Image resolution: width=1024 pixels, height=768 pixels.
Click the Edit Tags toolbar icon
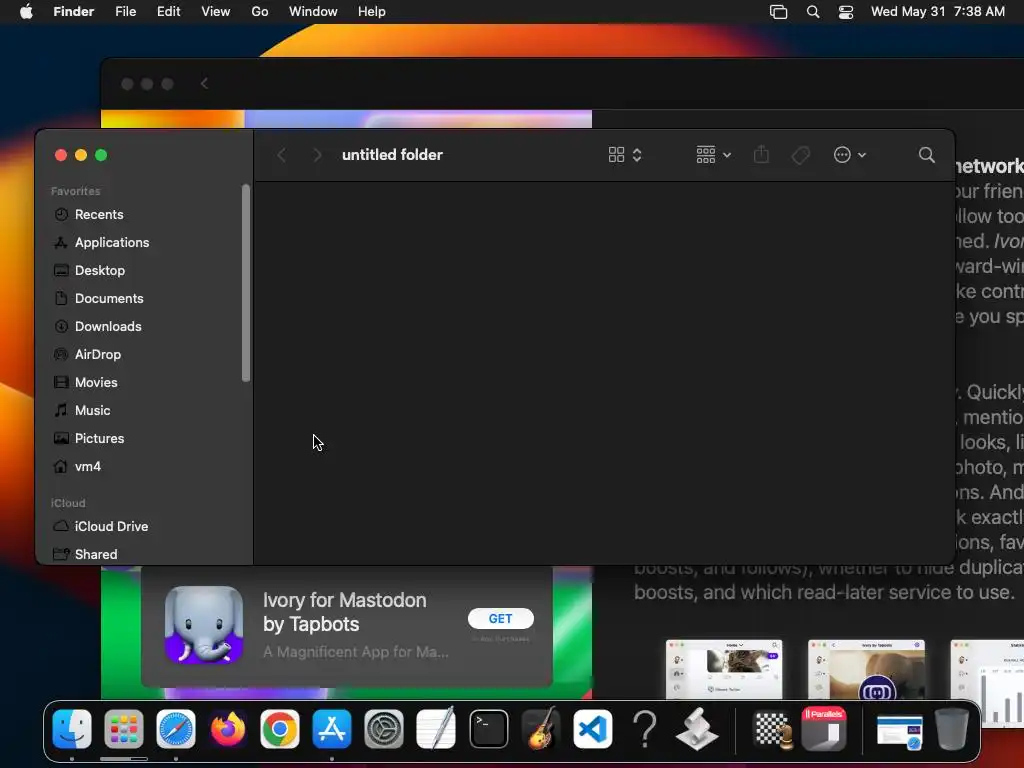(801, 155)
